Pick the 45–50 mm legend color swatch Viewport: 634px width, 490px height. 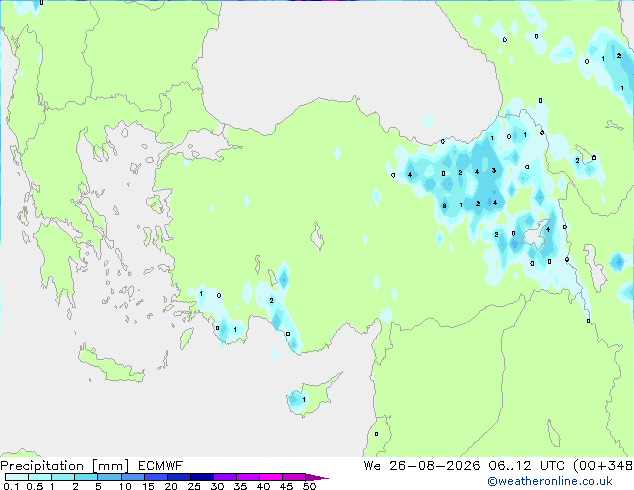coord(294,477)
